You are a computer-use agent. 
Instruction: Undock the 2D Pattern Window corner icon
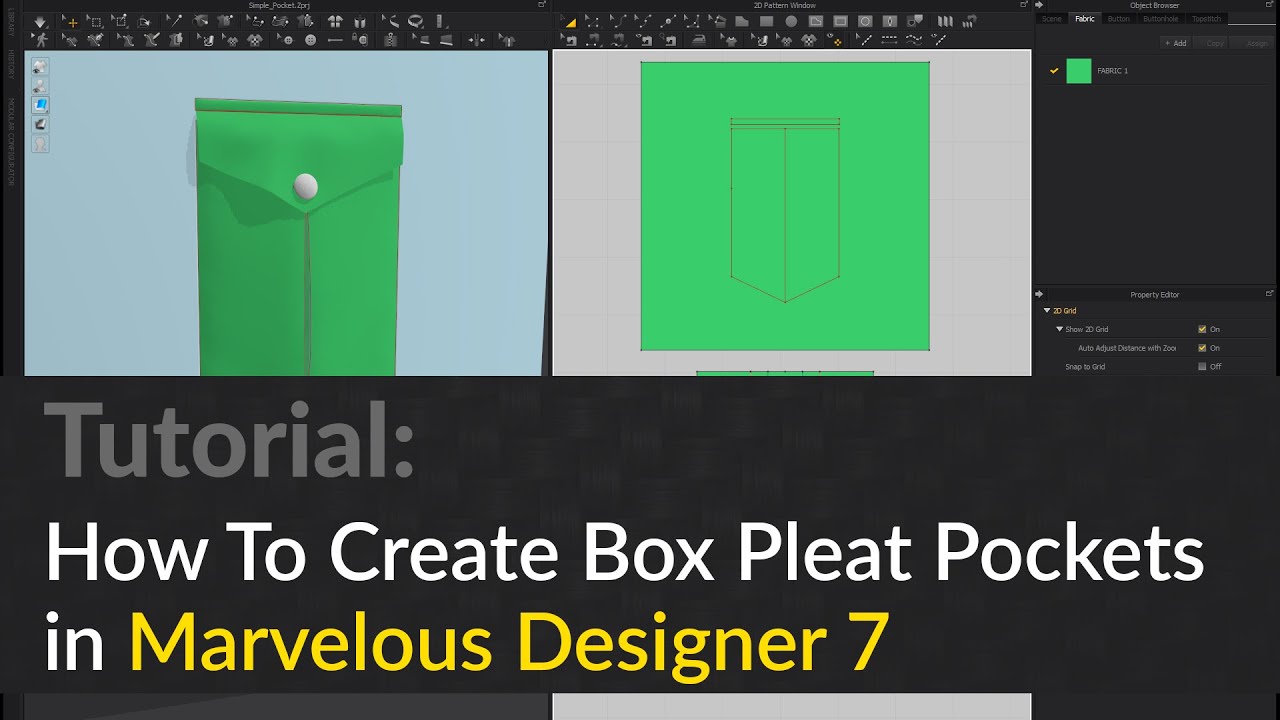point(1025,5)
